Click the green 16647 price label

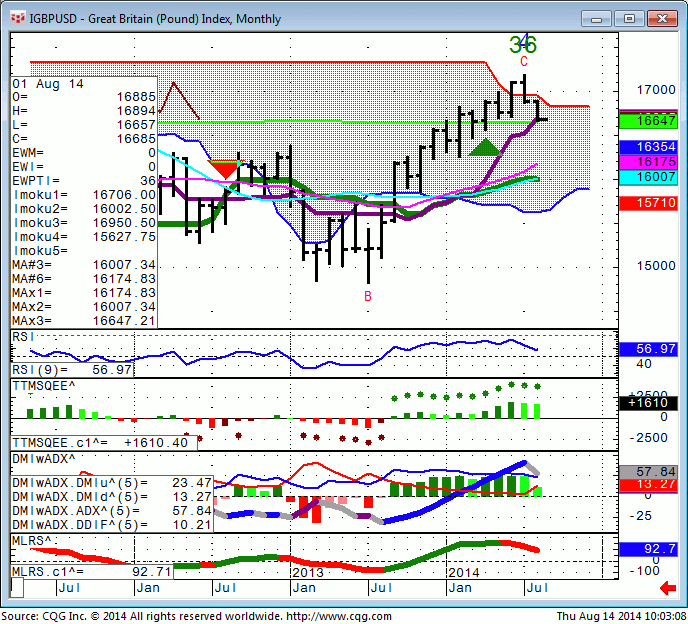[648, 121]
